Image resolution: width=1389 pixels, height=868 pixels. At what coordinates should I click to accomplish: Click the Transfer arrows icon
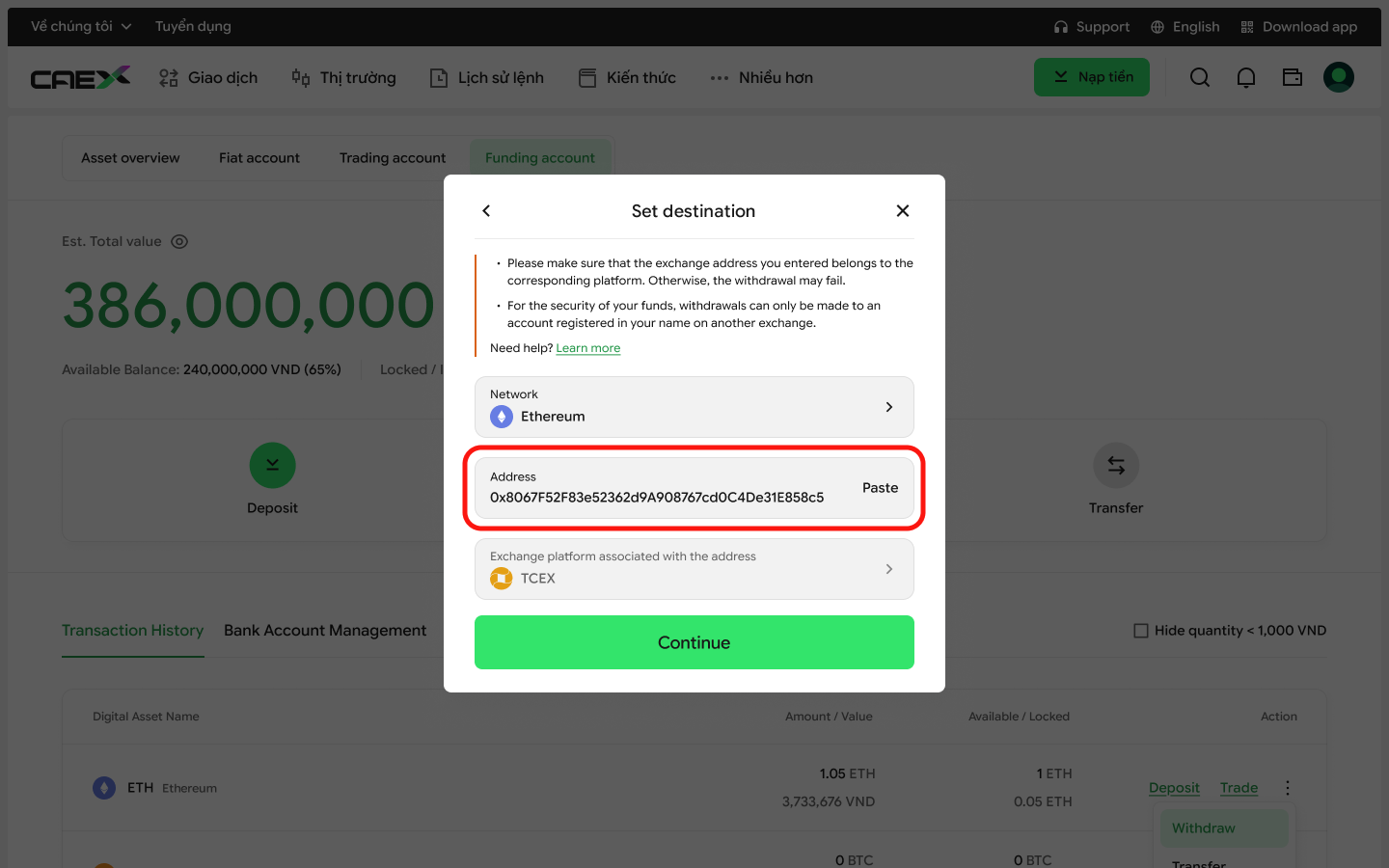pos(1116,465)
